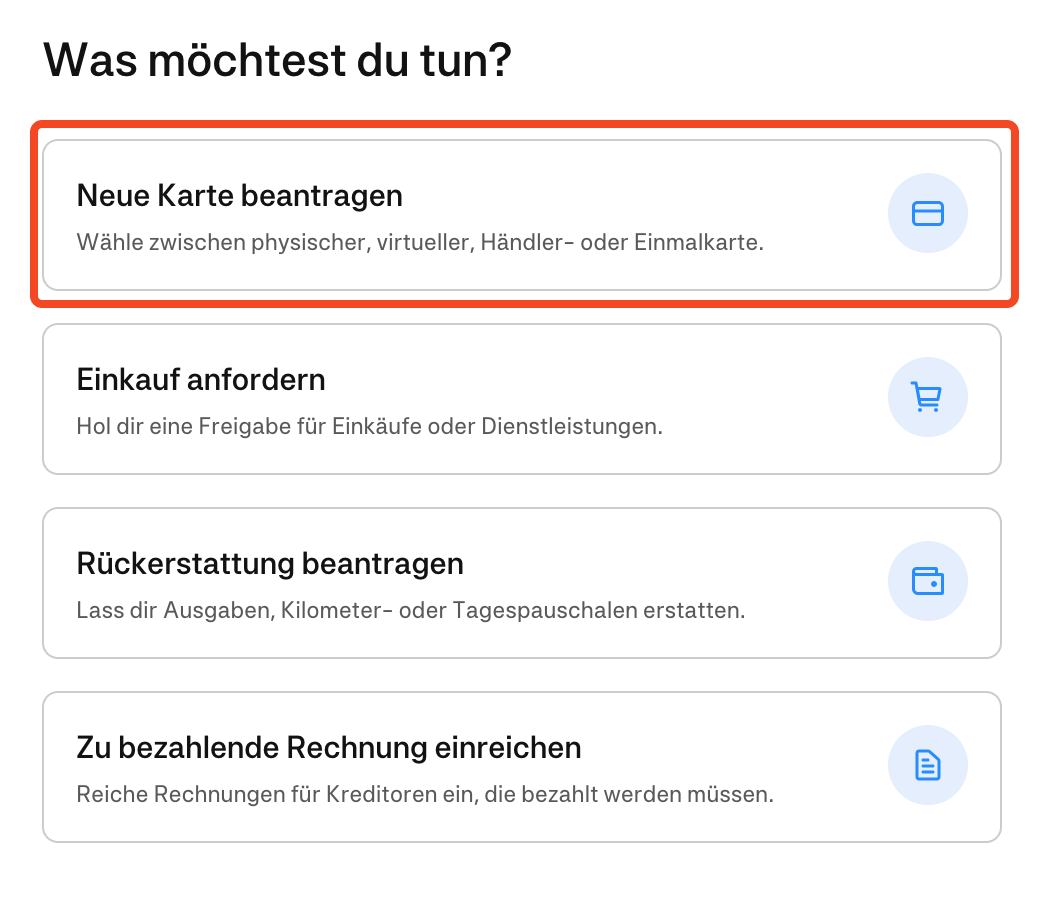Click the shopping cart icon
1048x920 pixels.
[x=927, y=398]
